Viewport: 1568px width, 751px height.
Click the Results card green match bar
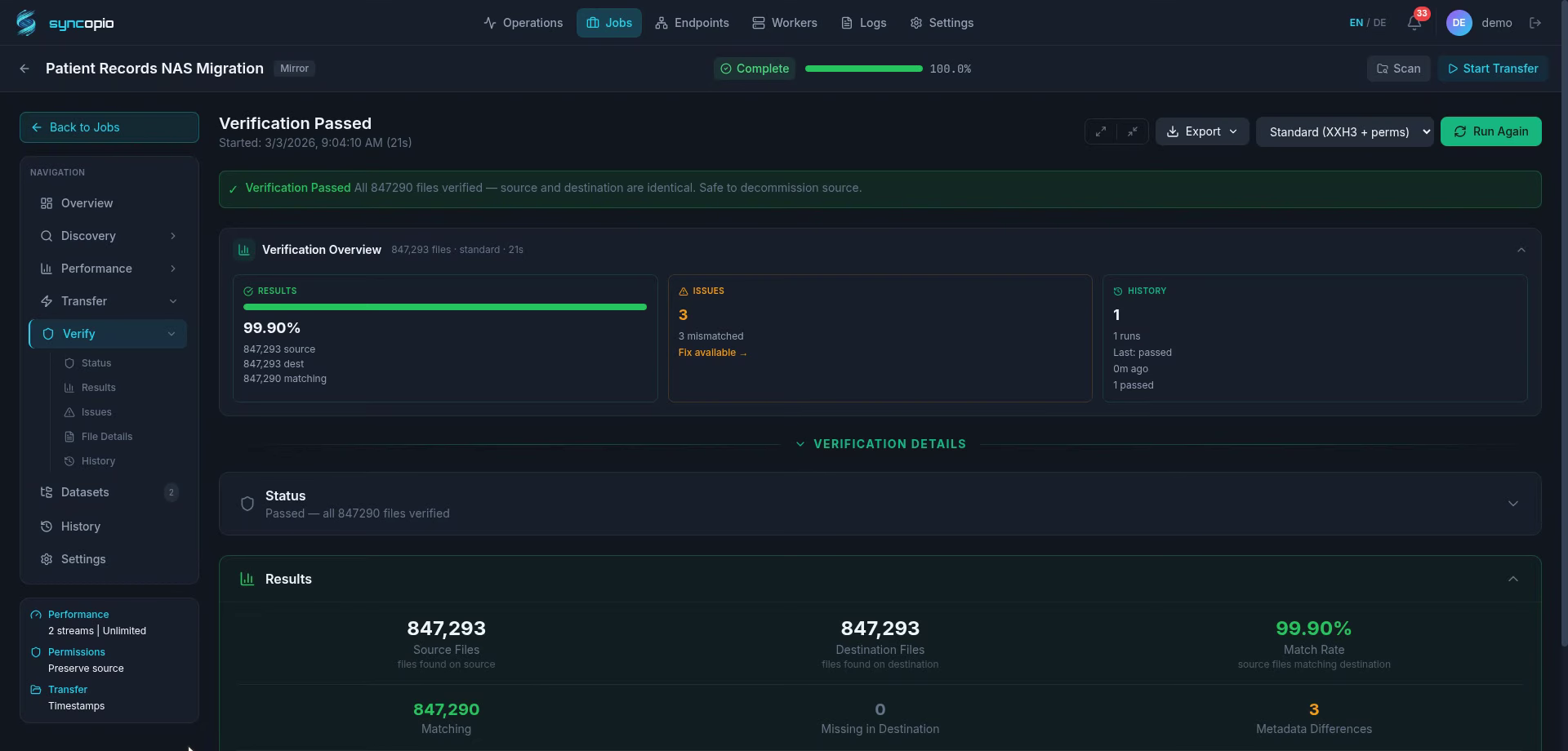tap(445, 307)
